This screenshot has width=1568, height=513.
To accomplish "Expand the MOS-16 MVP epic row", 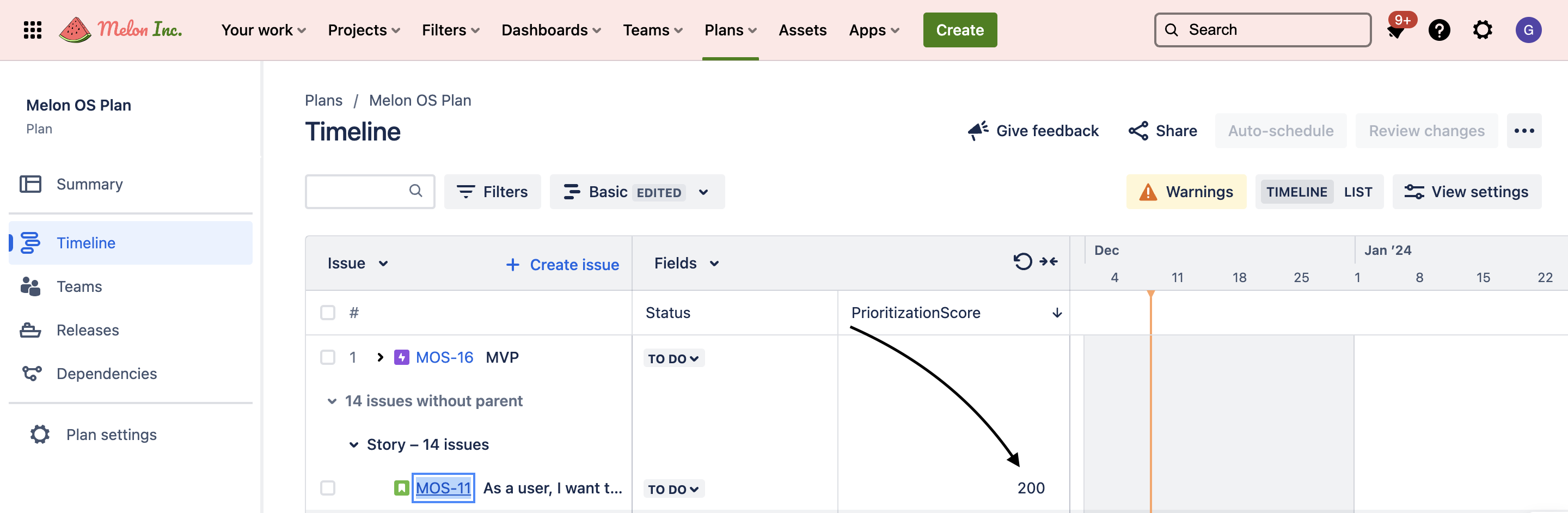I will (x=381, y=357).
